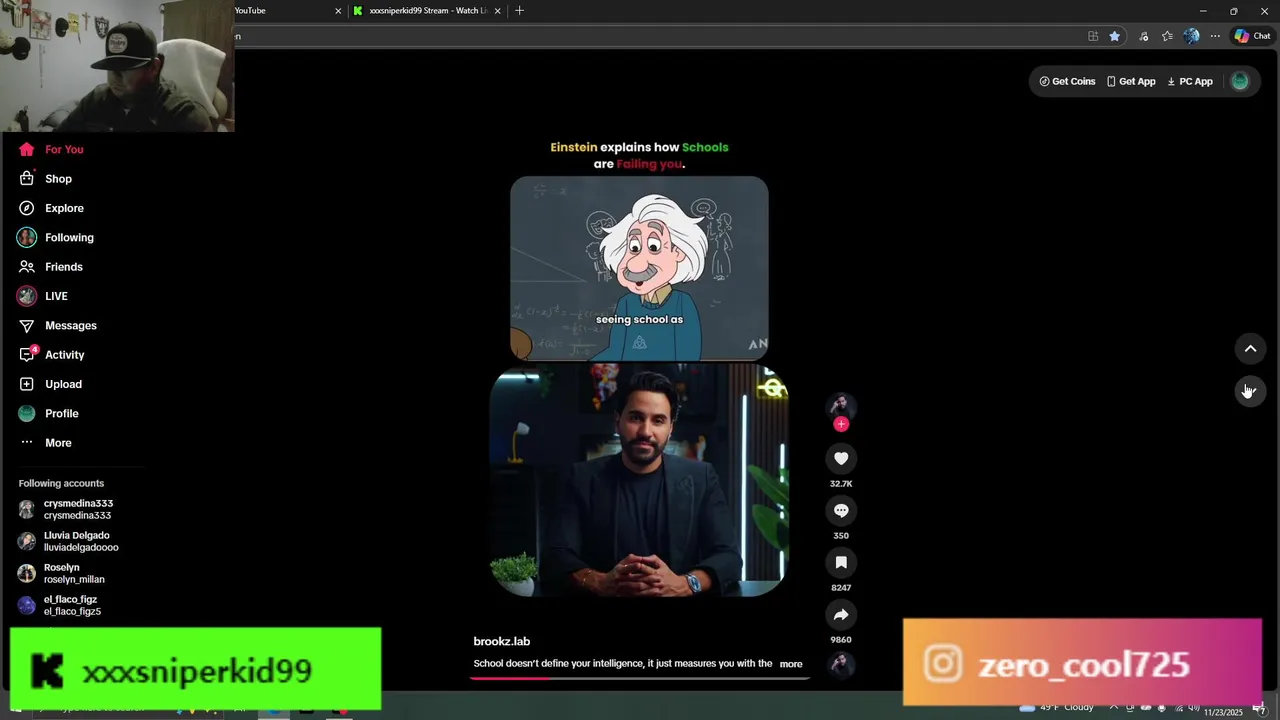Screen dimensions: 1280x720
Task: Open the Edge favorites list icon
Action: point(1167,36)
